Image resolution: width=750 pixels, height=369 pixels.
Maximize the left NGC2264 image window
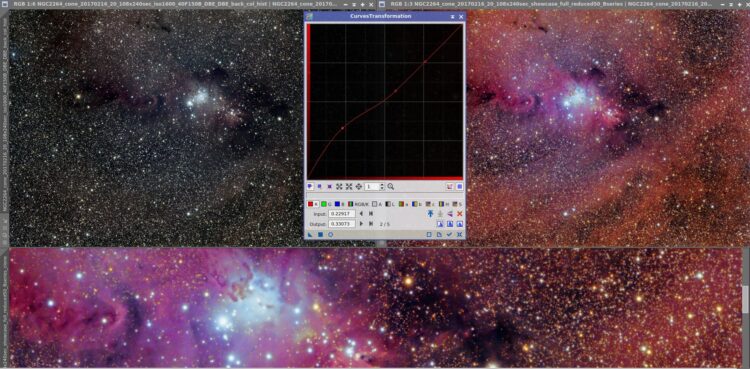click(362, 4)
